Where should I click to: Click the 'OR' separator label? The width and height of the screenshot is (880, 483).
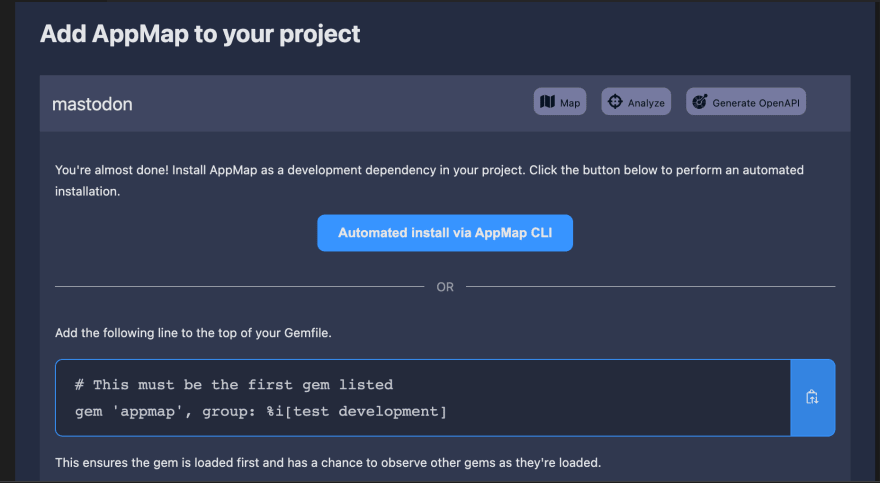445,287
